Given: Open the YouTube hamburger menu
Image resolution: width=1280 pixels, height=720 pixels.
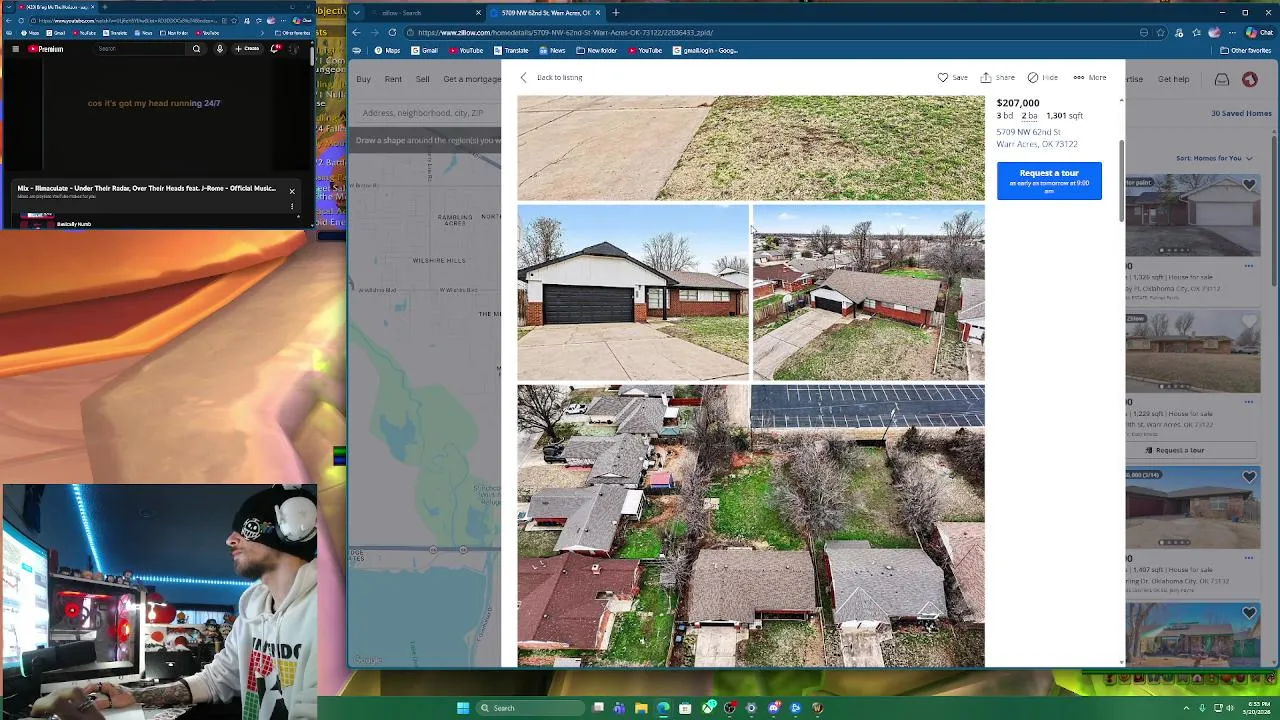Looking at the screenshot, I should (15, 48).
